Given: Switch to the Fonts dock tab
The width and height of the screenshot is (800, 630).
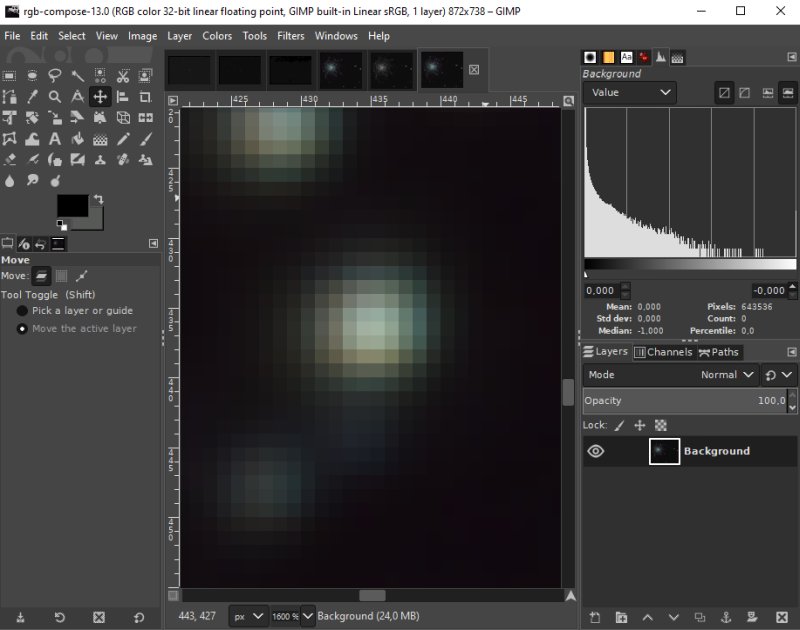Looking at the screenshot, I should click(627, 57).
